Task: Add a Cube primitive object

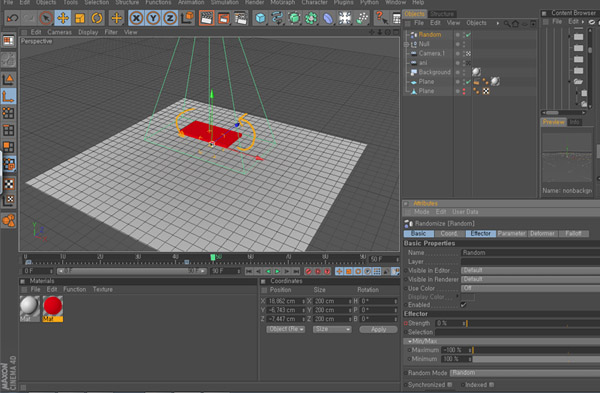Action: [260, 18]
